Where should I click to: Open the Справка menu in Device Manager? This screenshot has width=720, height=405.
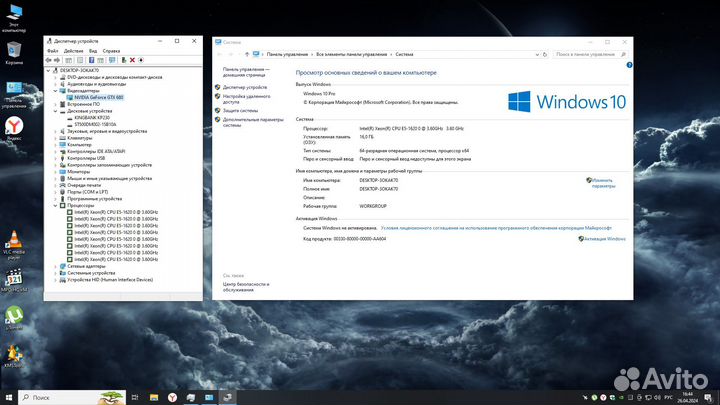click(112, 51)
